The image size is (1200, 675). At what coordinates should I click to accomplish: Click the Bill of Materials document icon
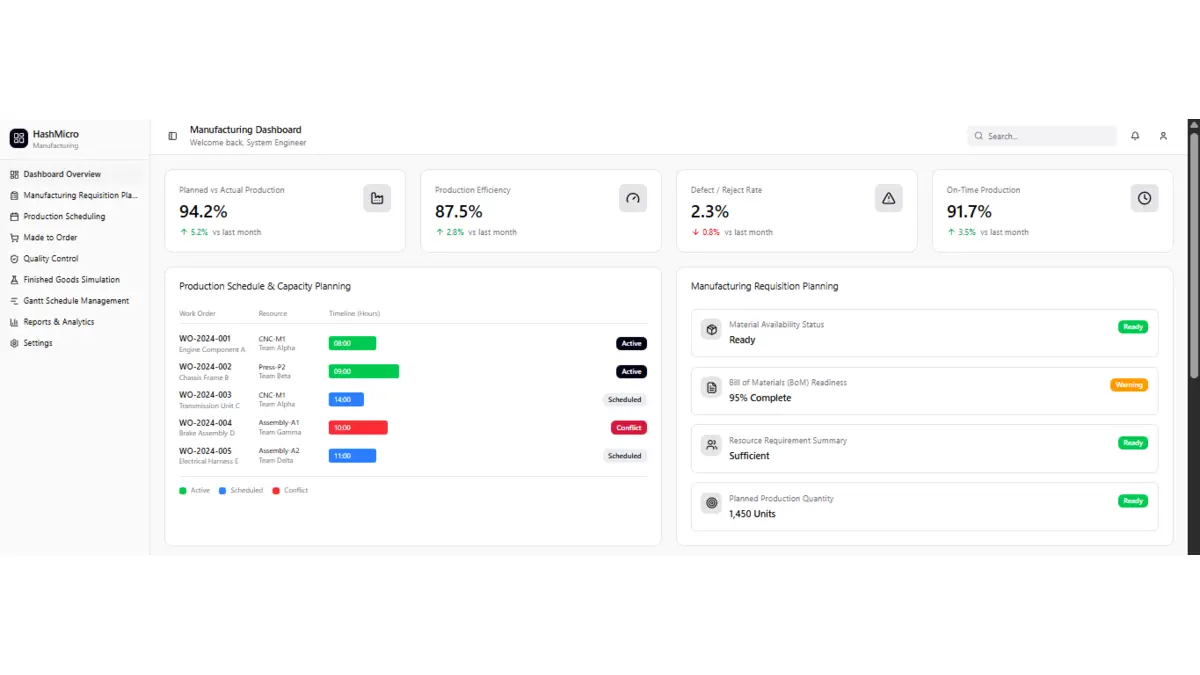711,387
